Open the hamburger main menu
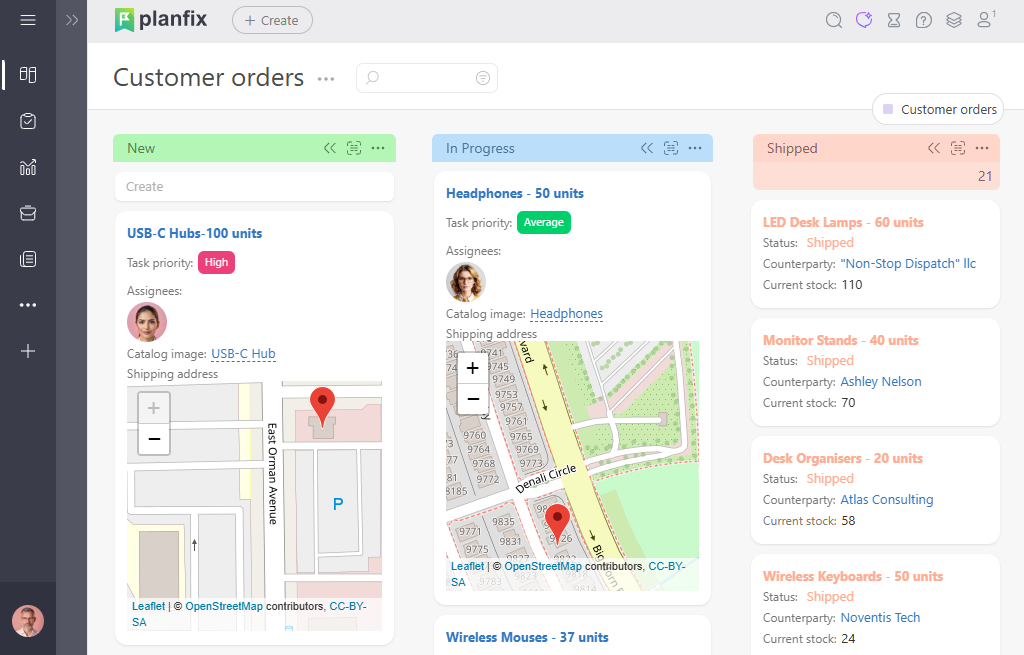The image size is (1024, 655). pos(27,20)
